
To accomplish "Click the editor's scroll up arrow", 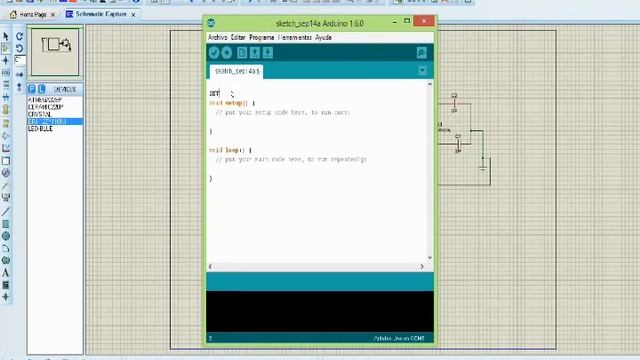I will [430, 84].
